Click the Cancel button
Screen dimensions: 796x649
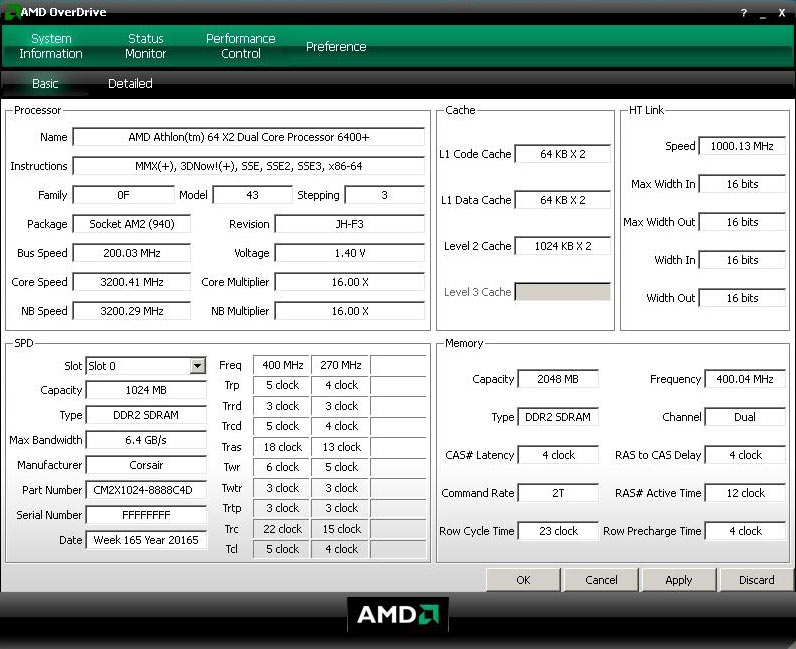coord(601,580)
